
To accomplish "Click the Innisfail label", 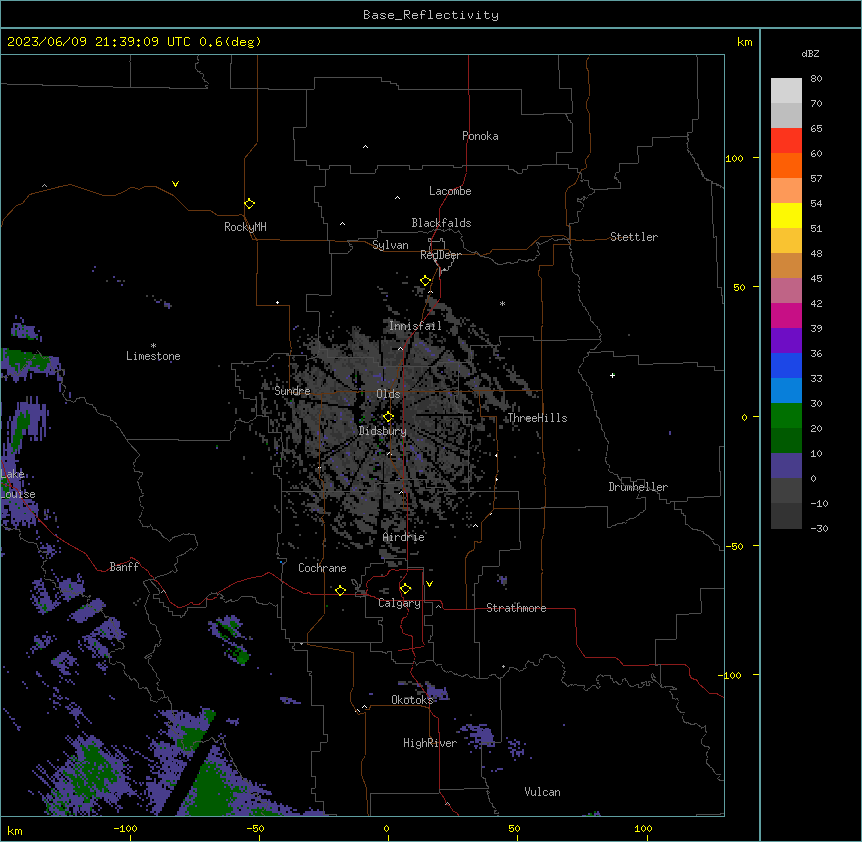I will click(x=415, y=326).
